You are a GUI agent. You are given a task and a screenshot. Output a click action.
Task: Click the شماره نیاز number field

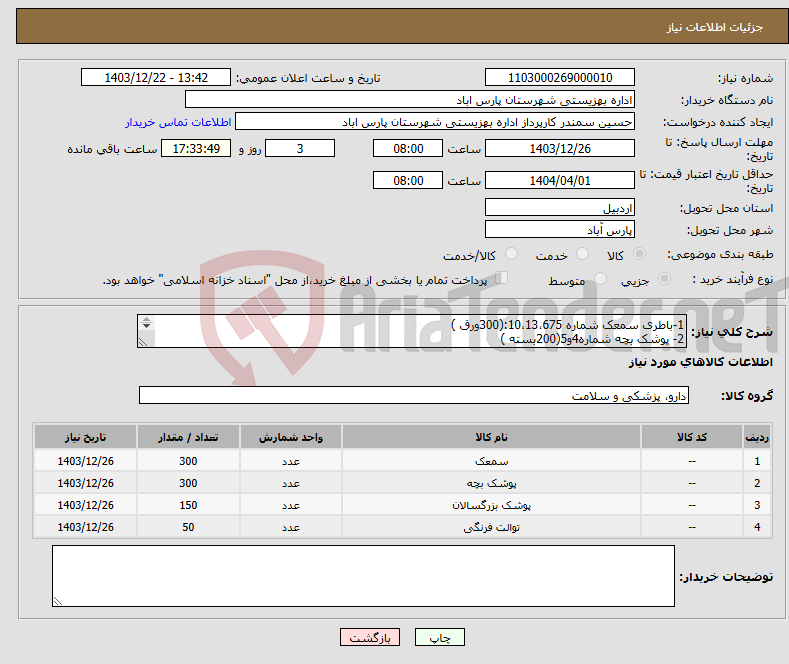(559, 78)
